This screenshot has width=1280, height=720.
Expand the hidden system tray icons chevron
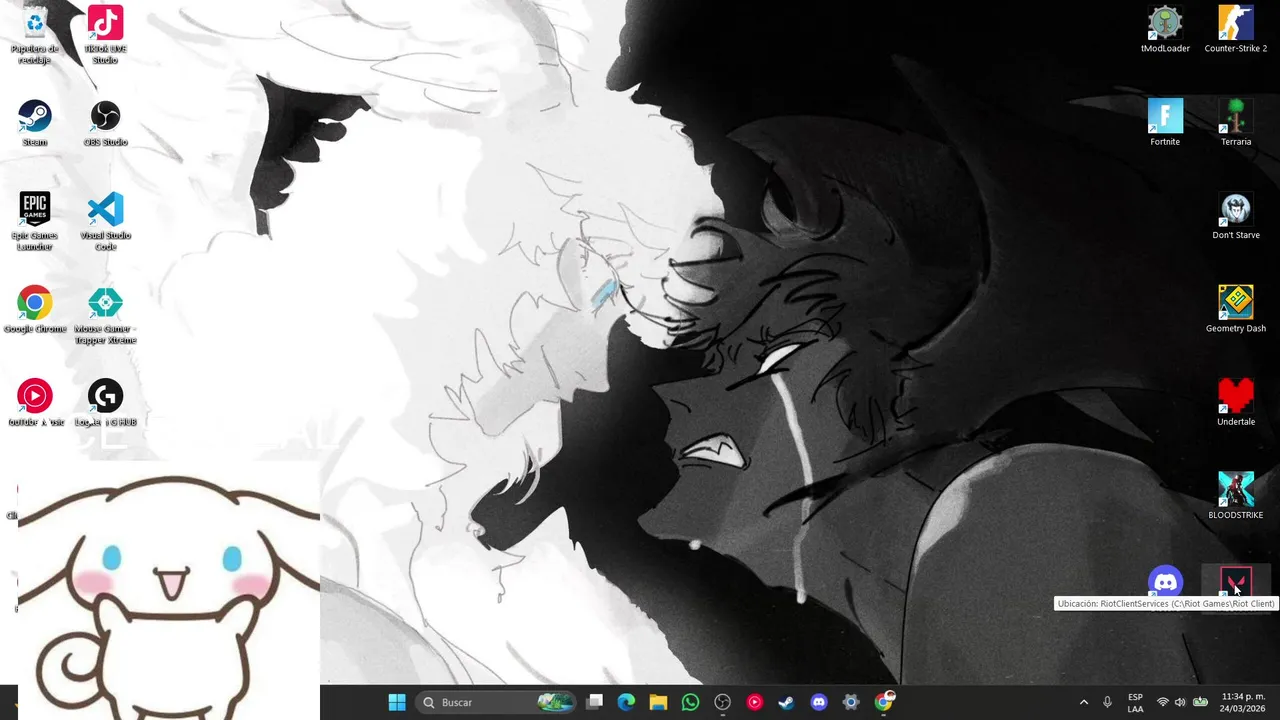tap(1083, 702)
